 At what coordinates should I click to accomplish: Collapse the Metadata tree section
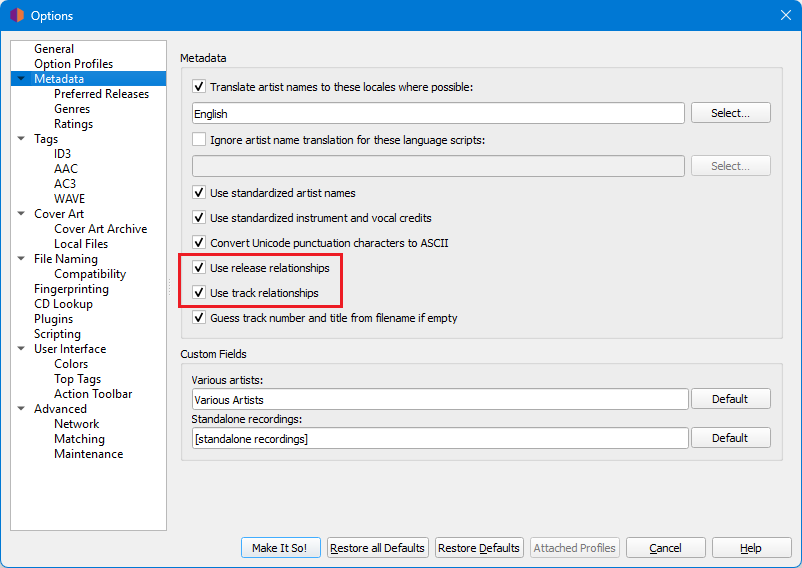click(x=22, y=79)
